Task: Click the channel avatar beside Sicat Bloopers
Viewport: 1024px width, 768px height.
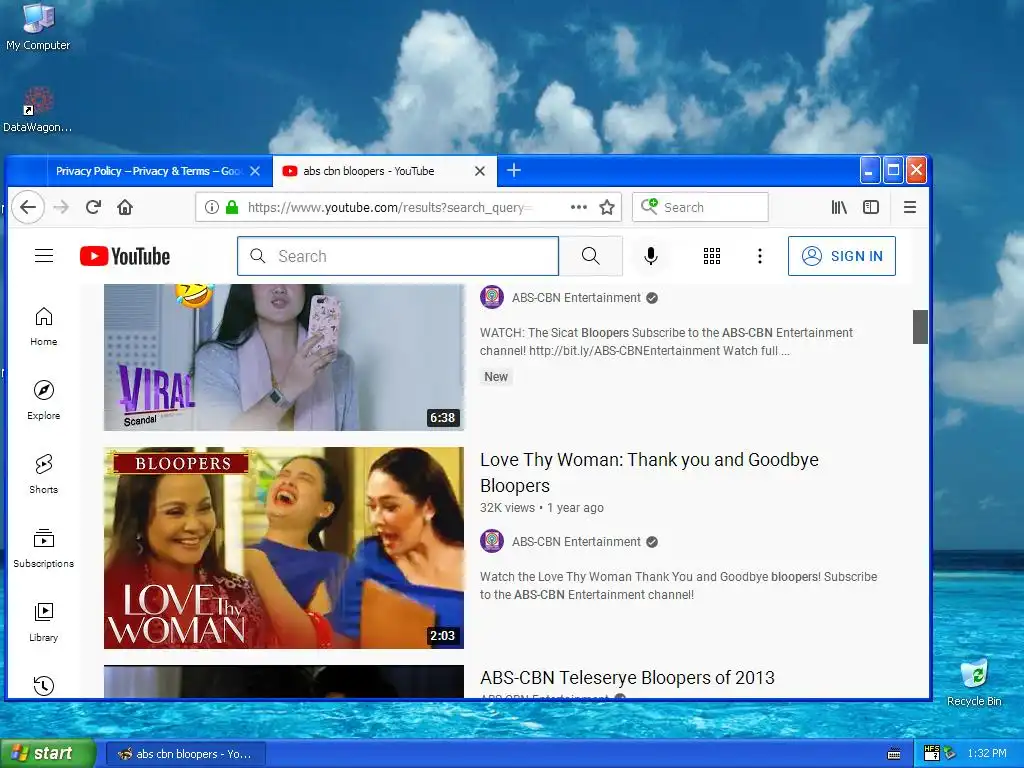Action: pos(492,298)
